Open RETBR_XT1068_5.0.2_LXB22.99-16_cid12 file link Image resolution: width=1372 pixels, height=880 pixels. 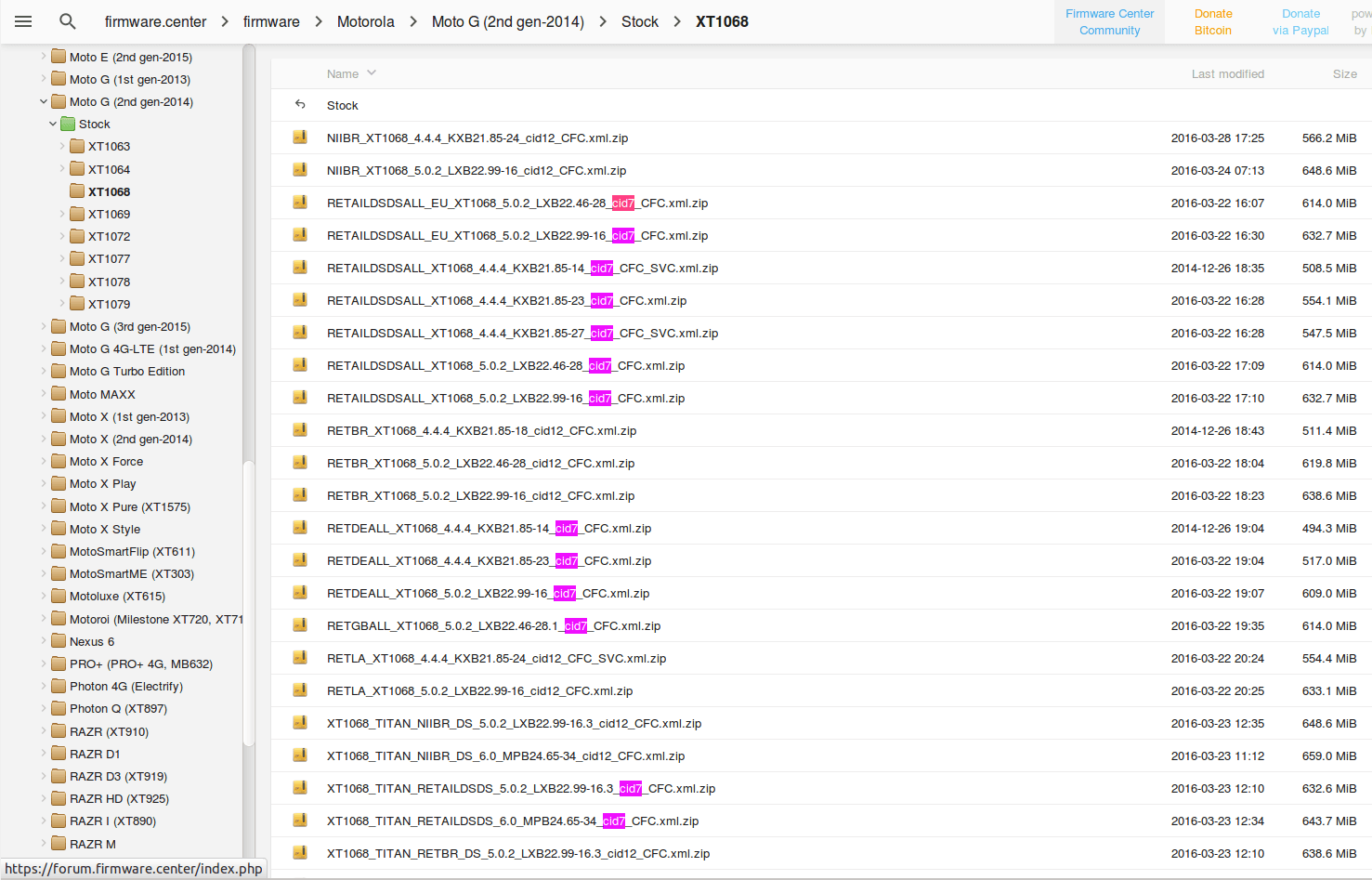pyautogui.click(x=481, y=495)
